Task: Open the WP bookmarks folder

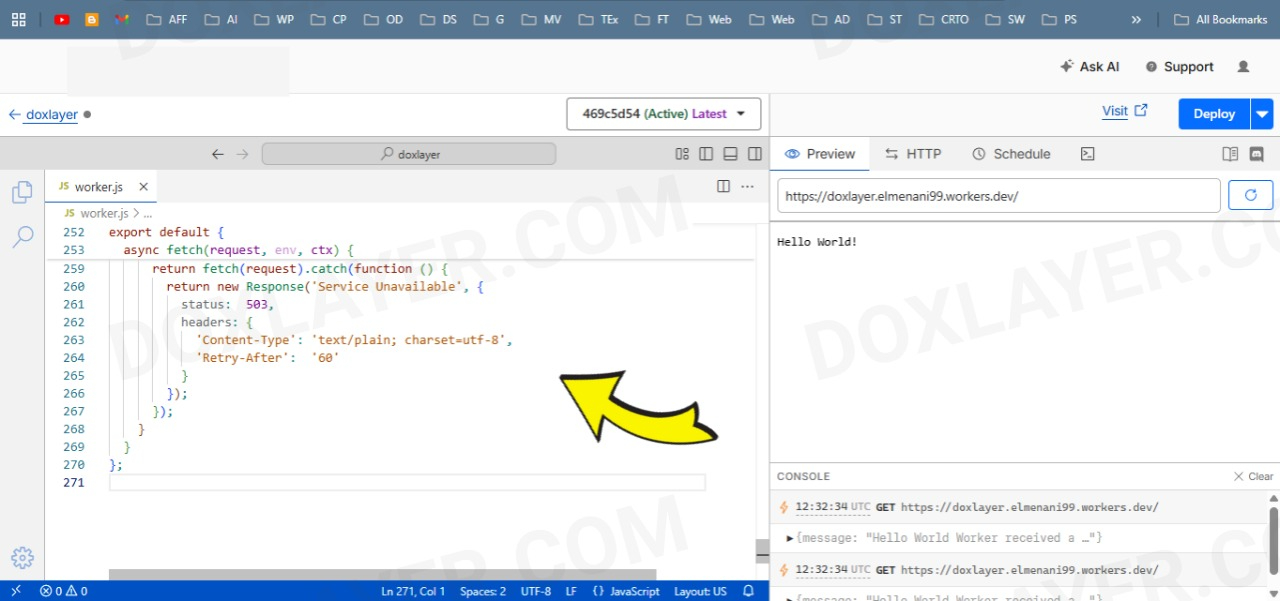Action: (x=274, y=19)
